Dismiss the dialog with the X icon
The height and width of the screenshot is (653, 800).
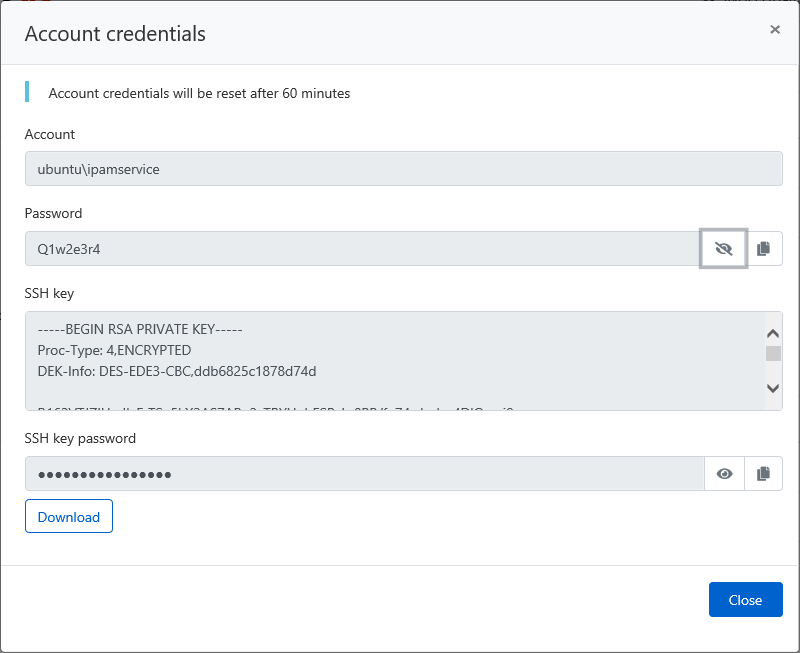click(774, 30)
